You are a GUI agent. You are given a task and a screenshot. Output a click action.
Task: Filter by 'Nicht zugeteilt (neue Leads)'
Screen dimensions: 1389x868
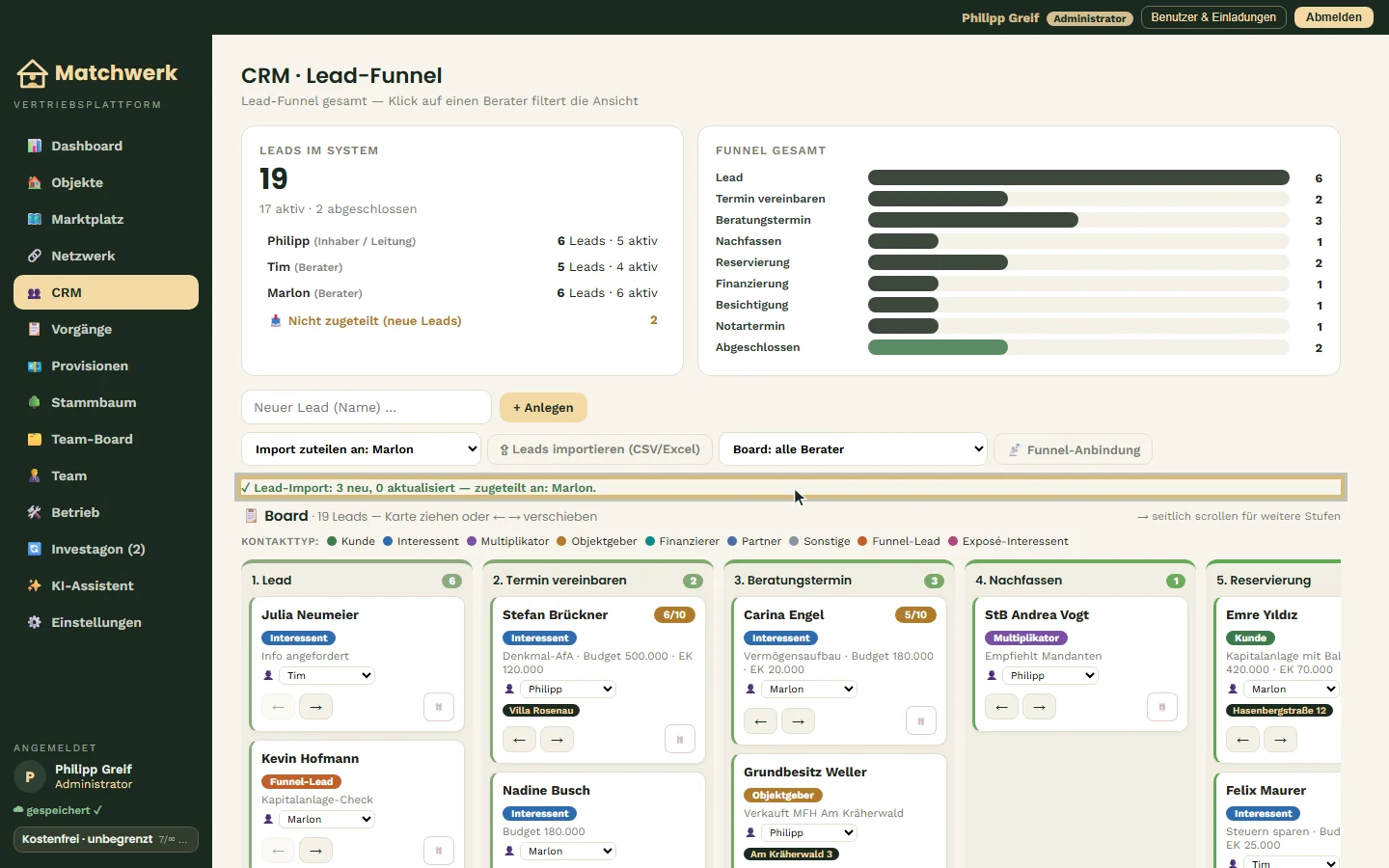pyautogui.click(x=463, y=321)
